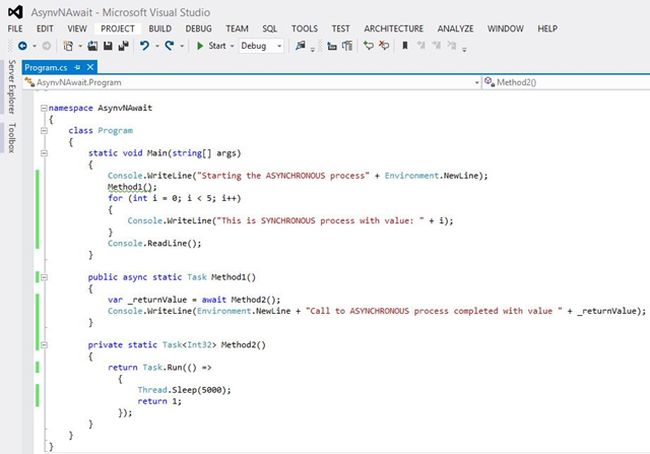This screenshot has height=454, width=650.
Task: Open the PROJECT menu
Action: (x=118, y=29)
